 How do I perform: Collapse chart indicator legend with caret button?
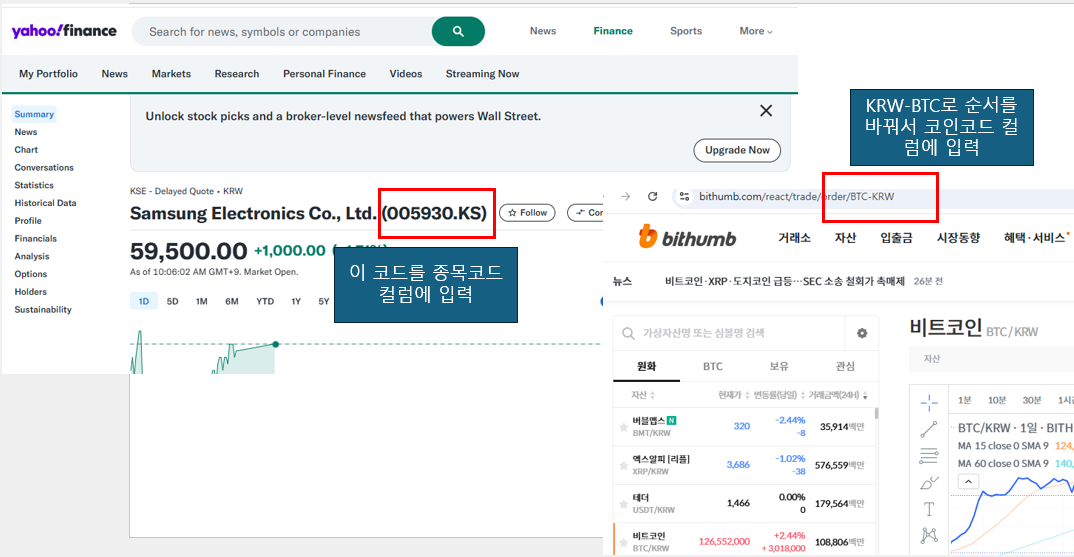point(968,482)
